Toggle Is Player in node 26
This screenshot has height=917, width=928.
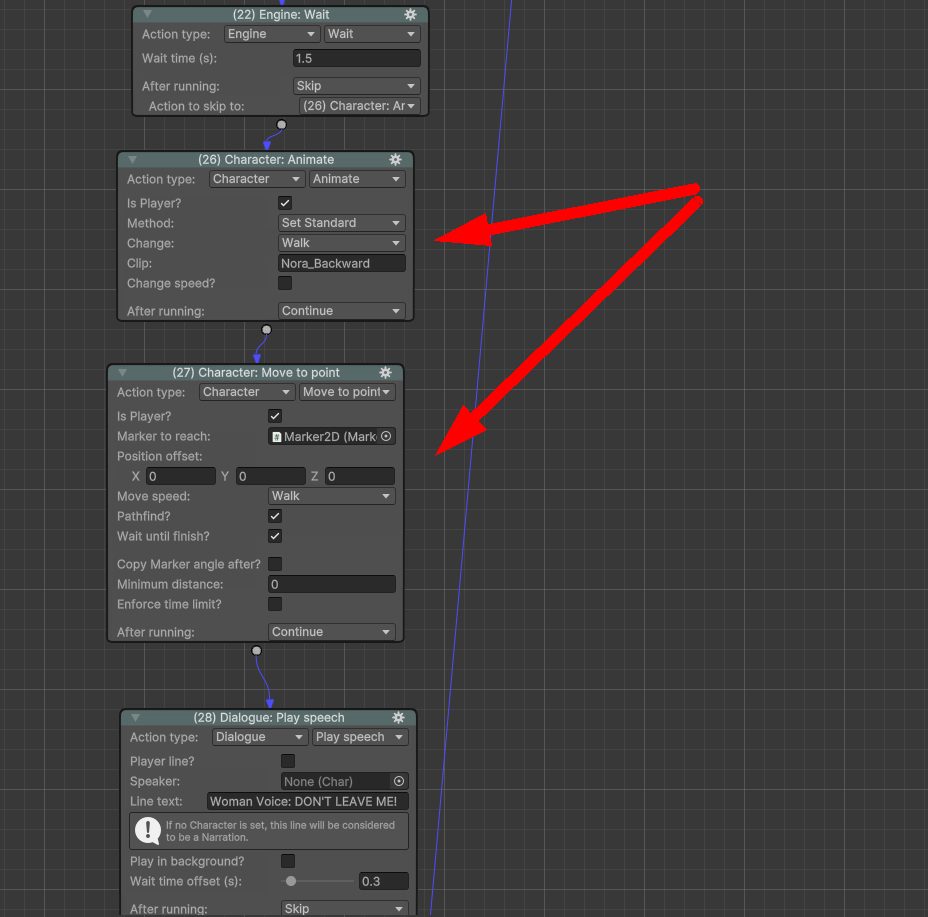(285, 203)
